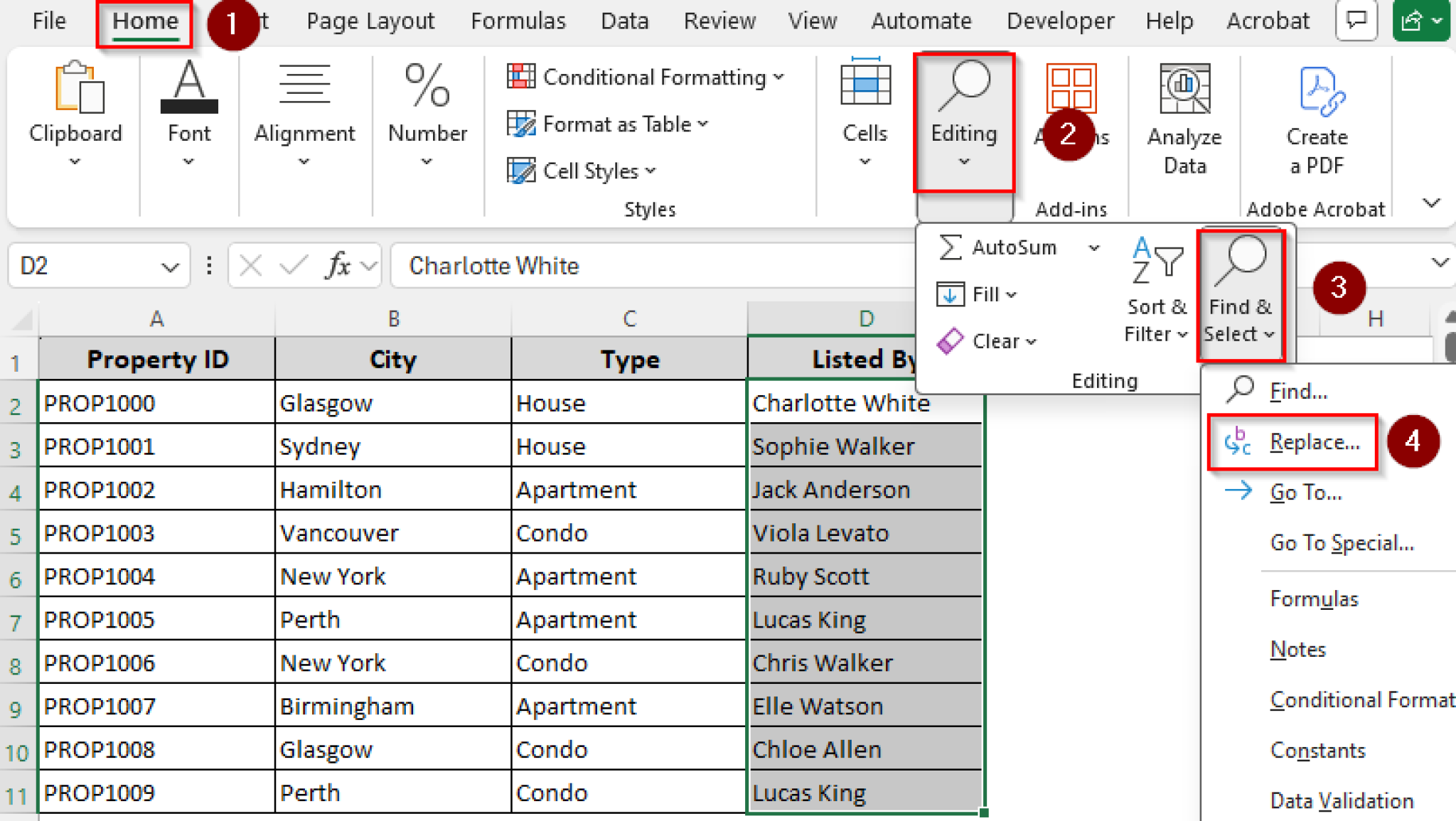Click the Data Validation option
Screen dimensions: 1456x821
point(1343,800)
